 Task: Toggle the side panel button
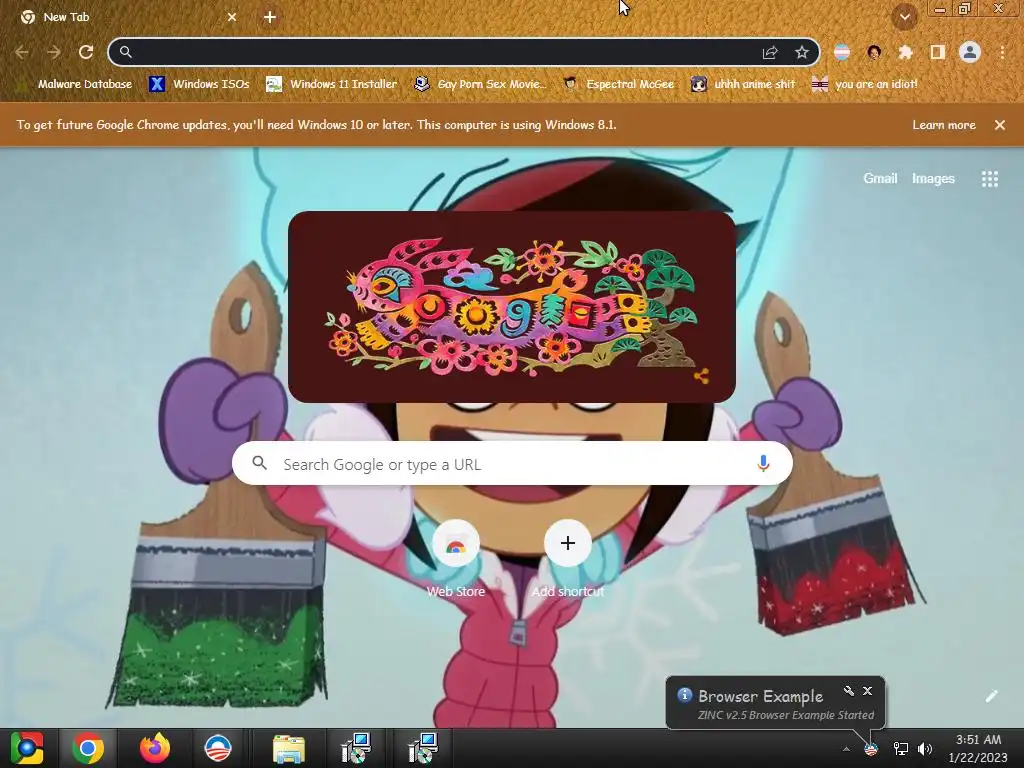pos(937,52)
